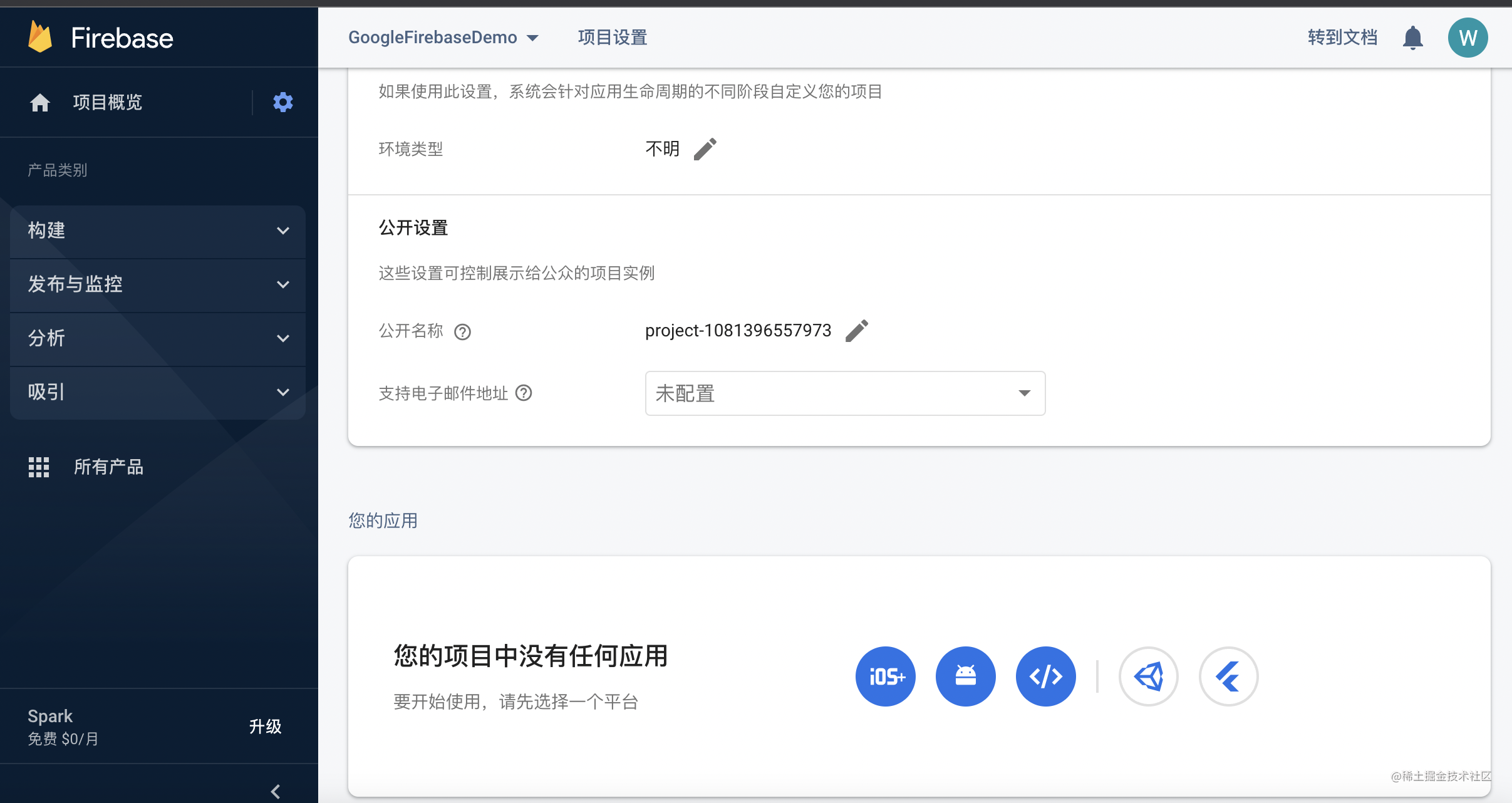Add a Web app
The width and height of the screenshot is (1512, 803).
point(1045,676)
